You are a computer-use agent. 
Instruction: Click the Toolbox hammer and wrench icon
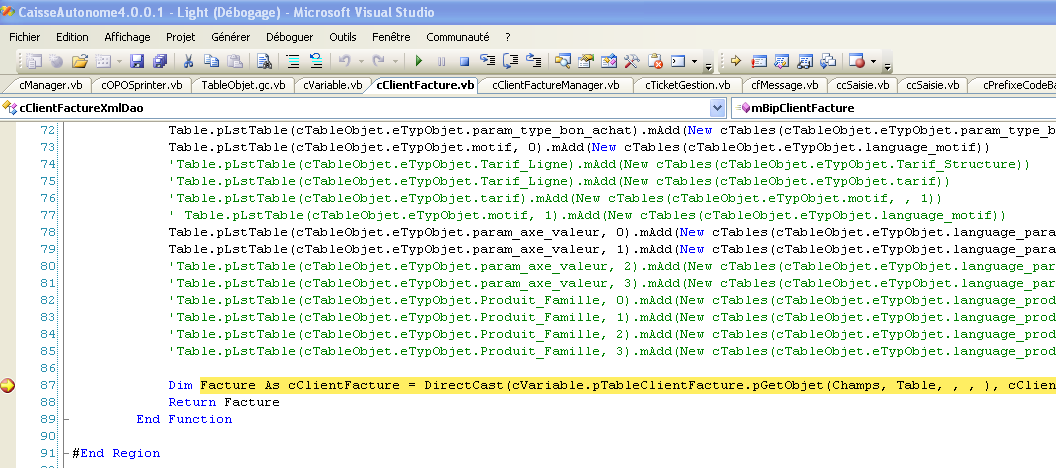point(632,61)
